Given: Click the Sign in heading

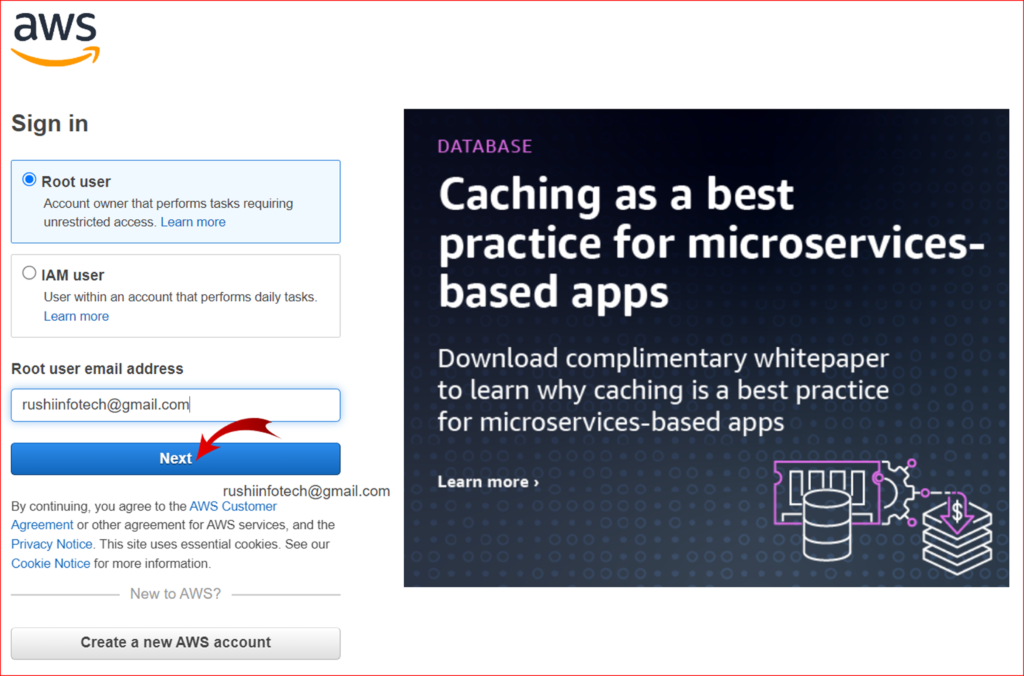Looking at the screenshot, I should pos(50,123).
